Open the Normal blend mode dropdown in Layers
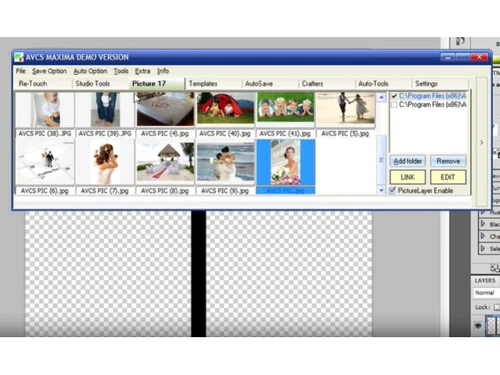 point(487,293)
